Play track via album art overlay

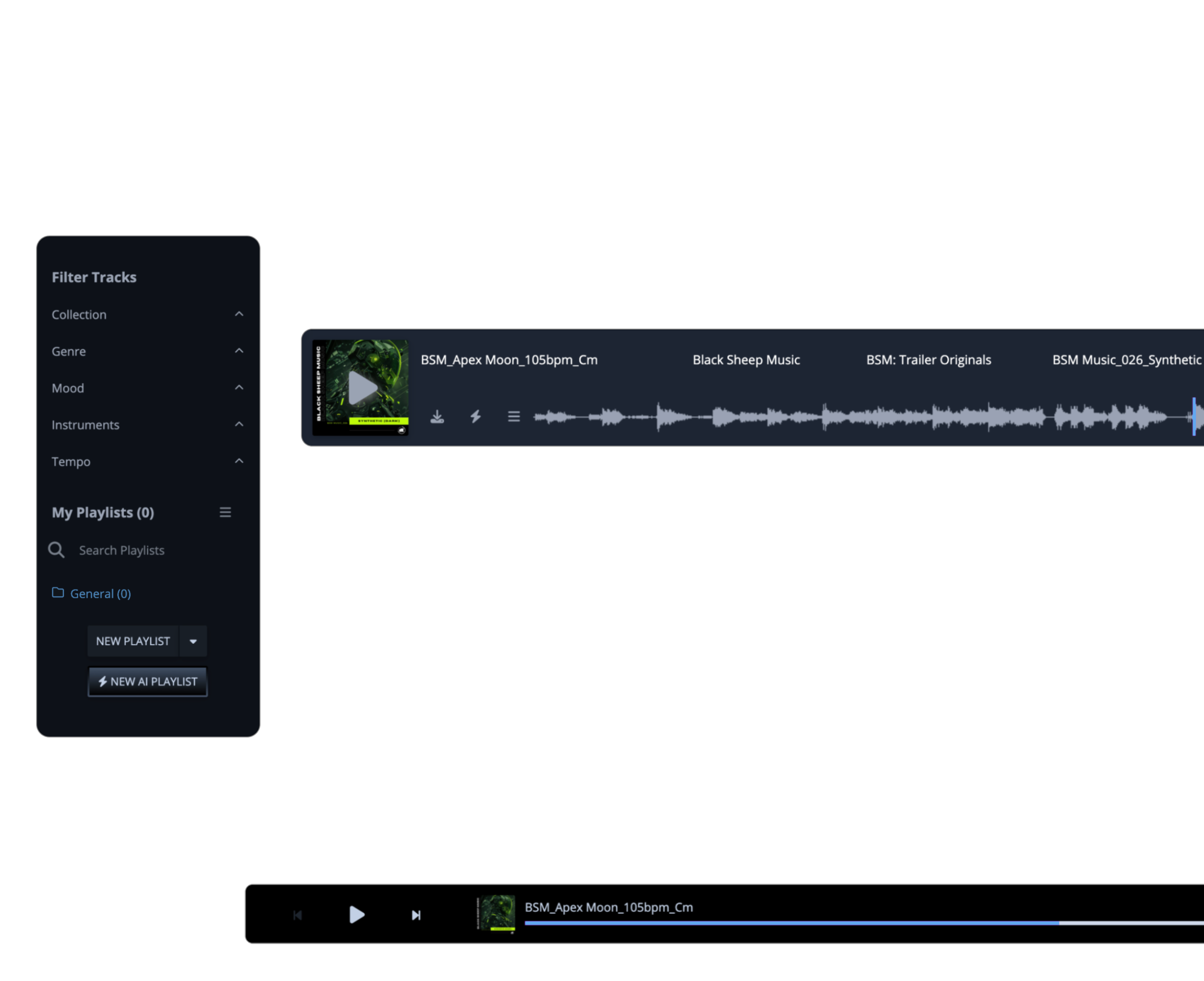point(362,388)
